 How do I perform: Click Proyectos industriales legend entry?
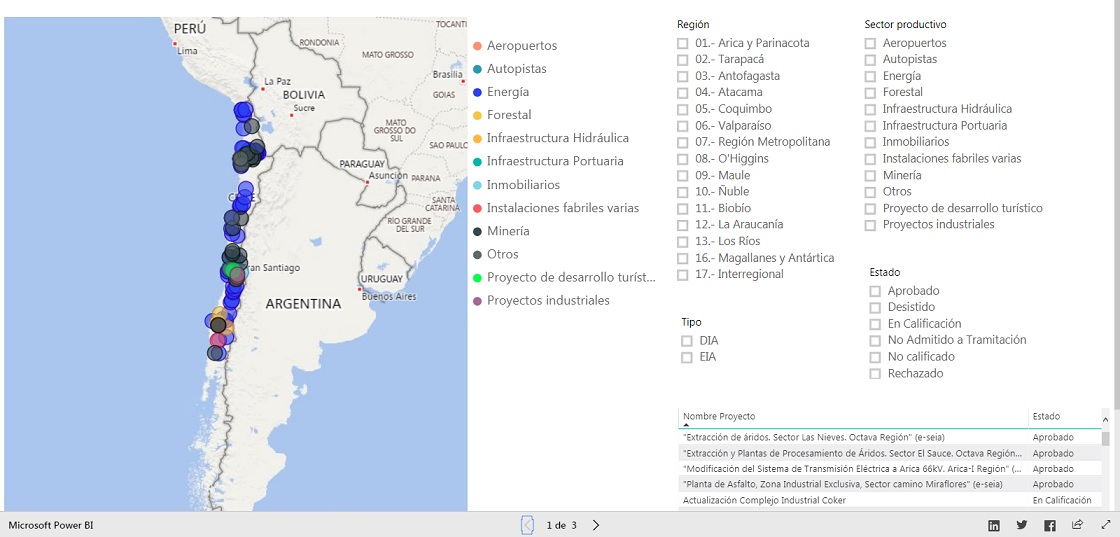pyautogui.click(x=547, y=300)
